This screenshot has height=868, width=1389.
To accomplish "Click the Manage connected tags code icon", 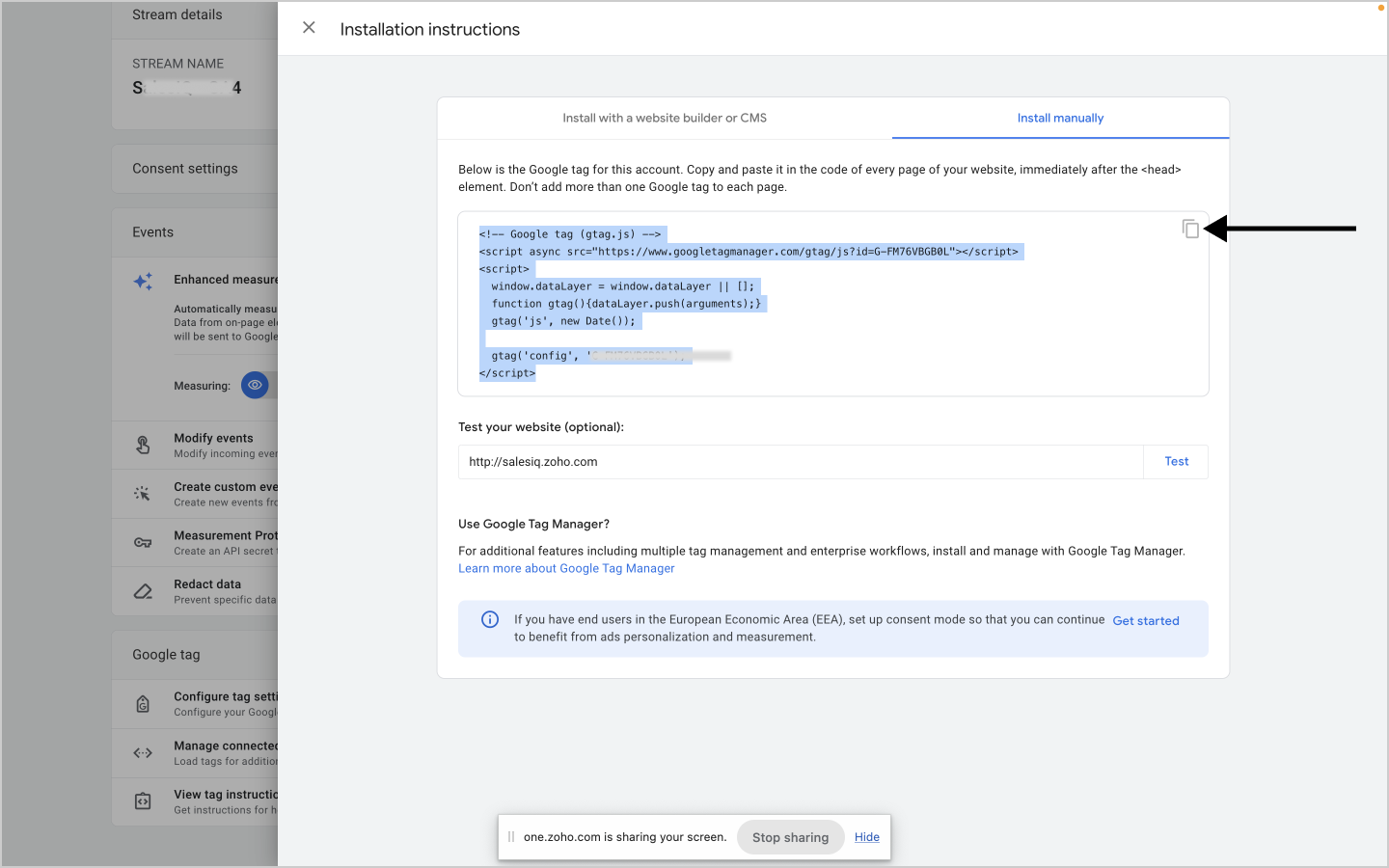I will 143,753.
